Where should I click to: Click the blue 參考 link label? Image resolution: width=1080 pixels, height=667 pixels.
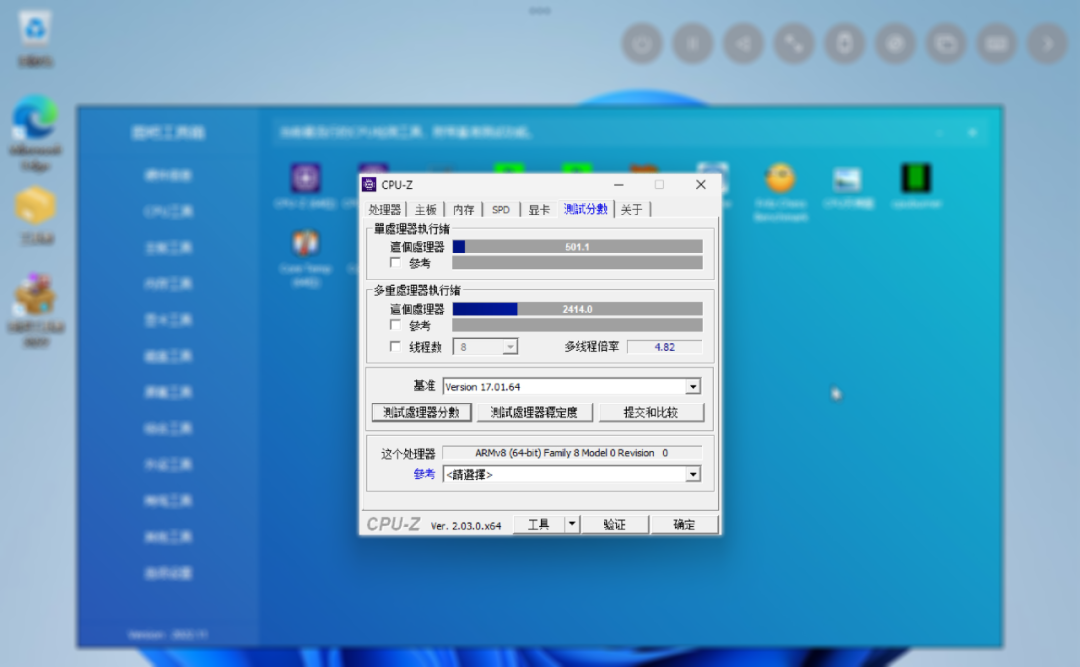424,474
